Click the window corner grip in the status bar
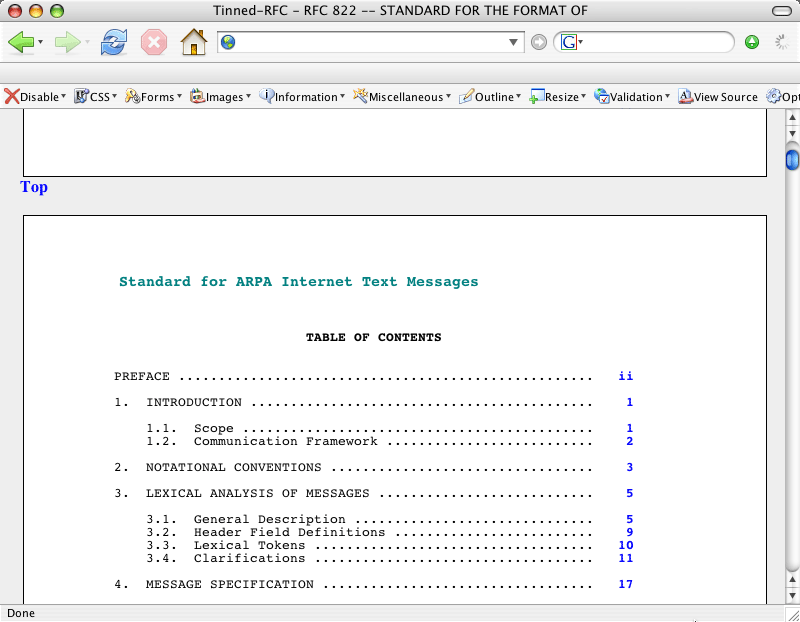 tap(793, 614)
